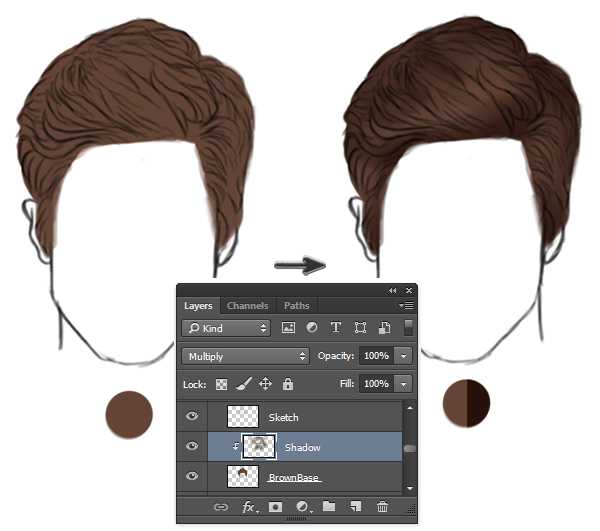Click the link layers icon
Screen dimensions: 600x531
point(221,507)
